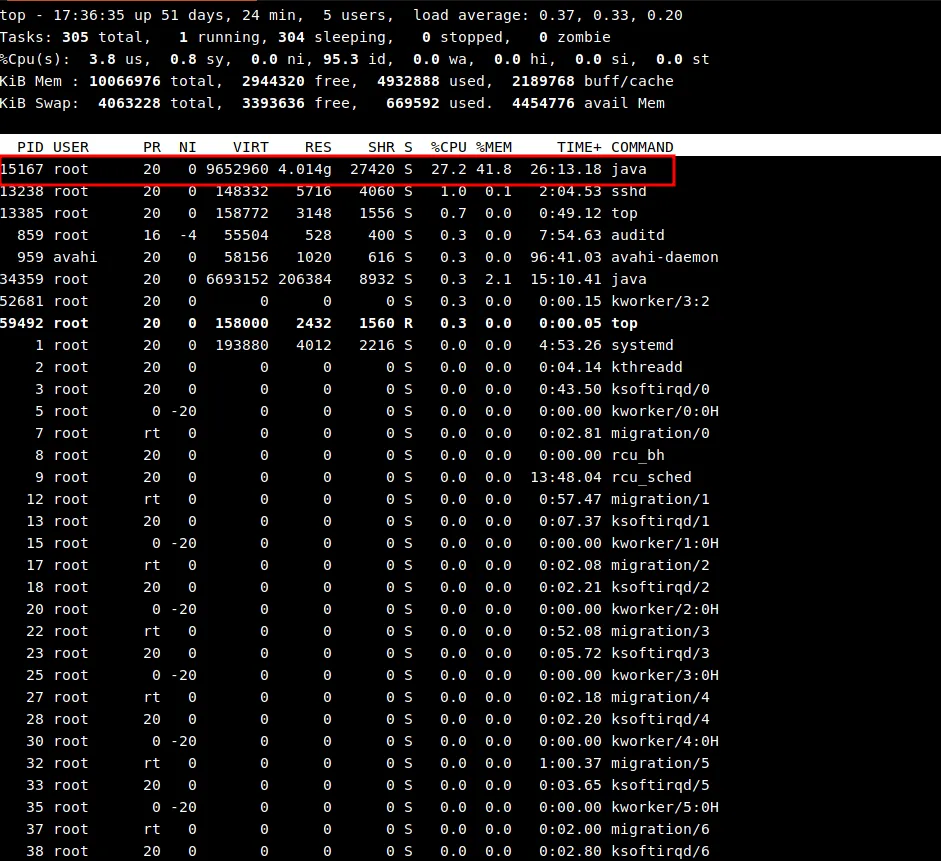Click the 4.014g RES value

click(x=304, y=169)
